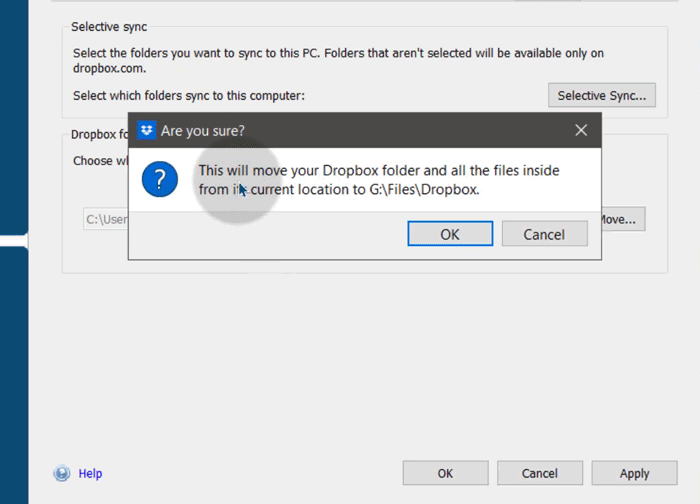The height and width of the screenshot is (504, 700).
Task: Close the Are you sure dialog
Action: tap(581, 130)
